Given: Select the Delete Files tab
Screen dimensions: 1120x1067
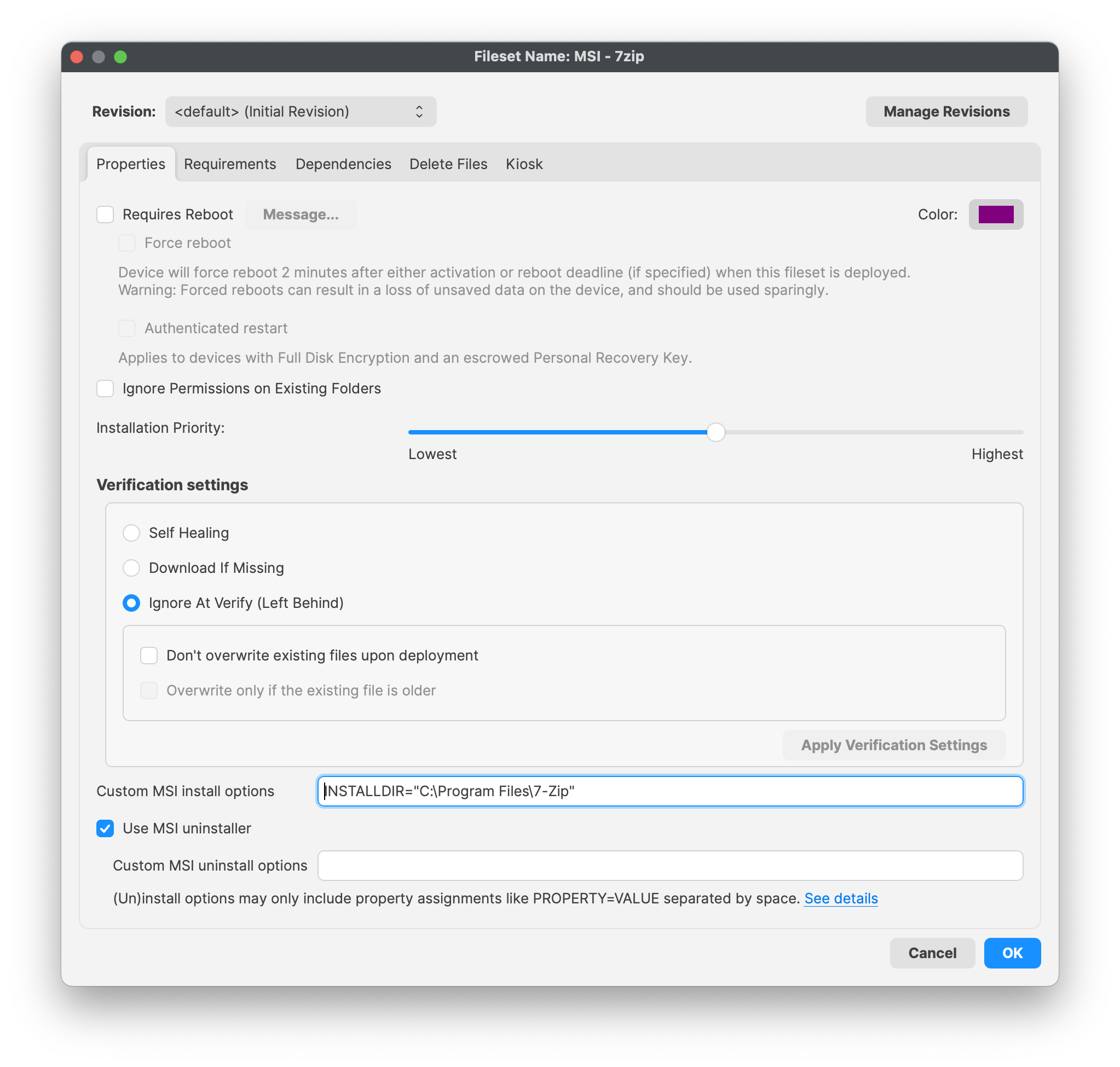Looking at the screenshot, I should [448, 164].
